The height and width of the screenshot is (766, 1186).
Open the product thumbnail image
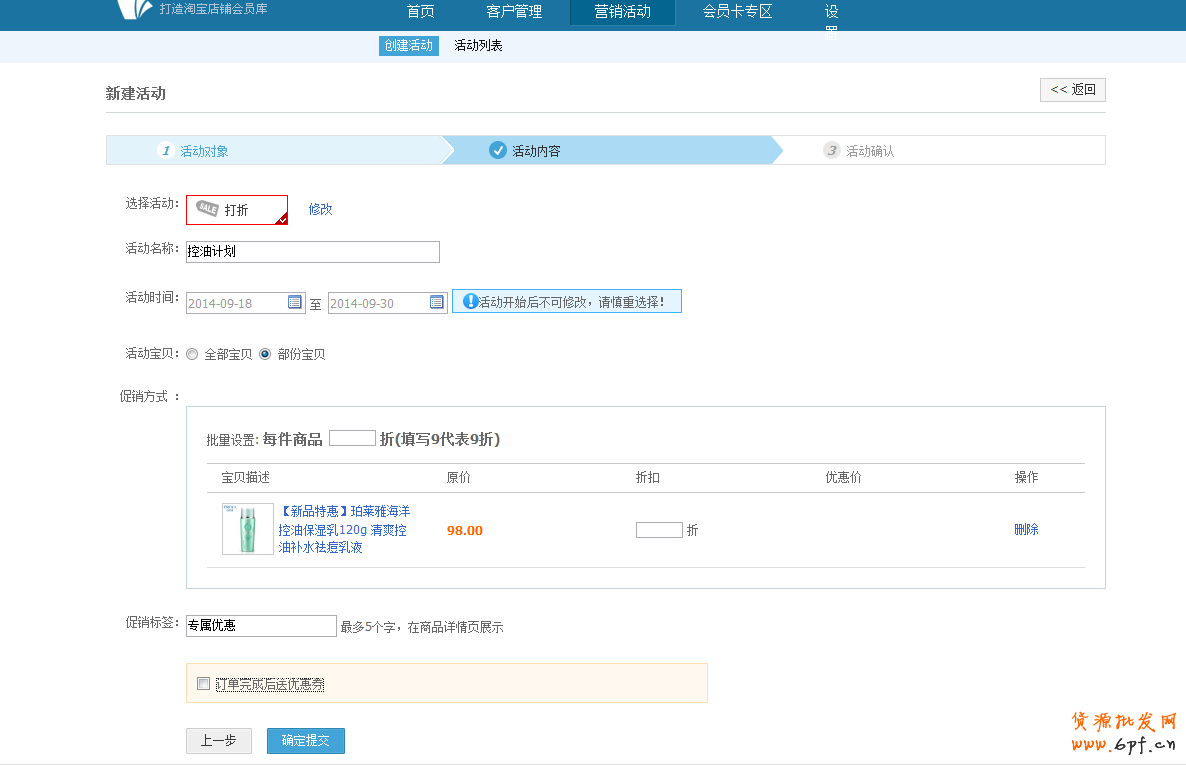click(248, 529)
